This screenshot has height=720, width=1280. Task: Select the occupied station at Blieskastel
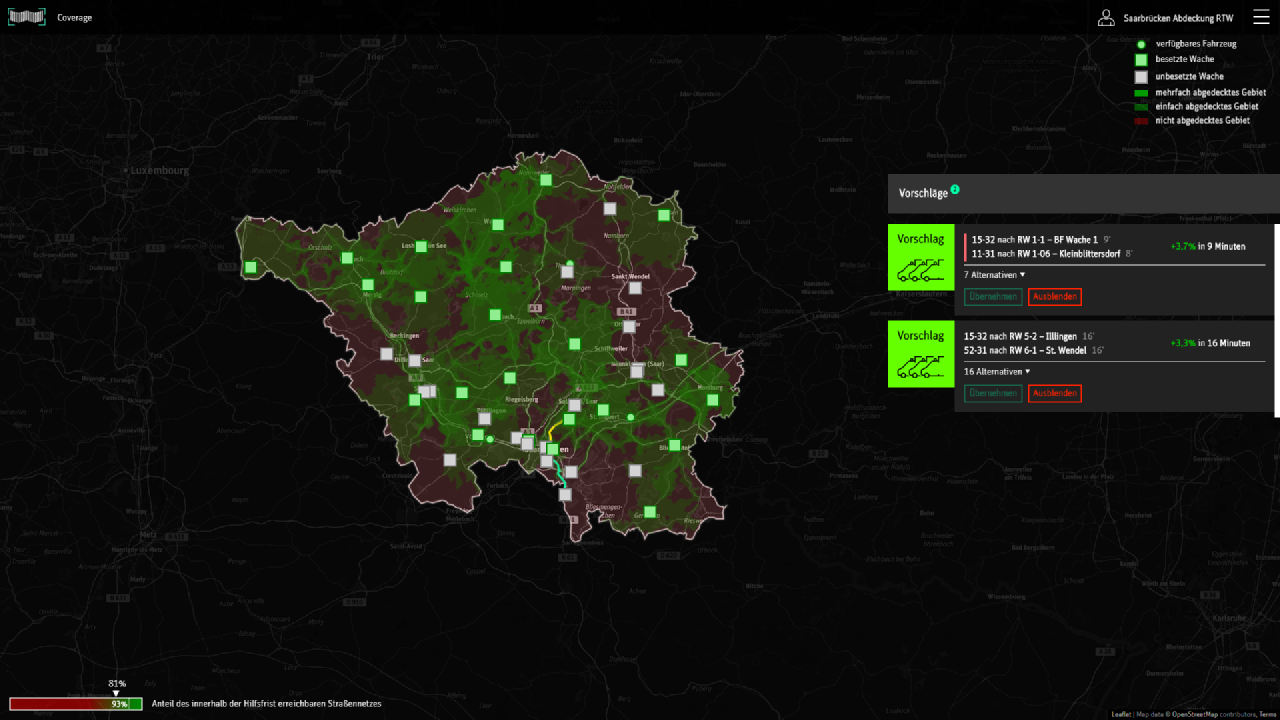(x=675, y=445)
